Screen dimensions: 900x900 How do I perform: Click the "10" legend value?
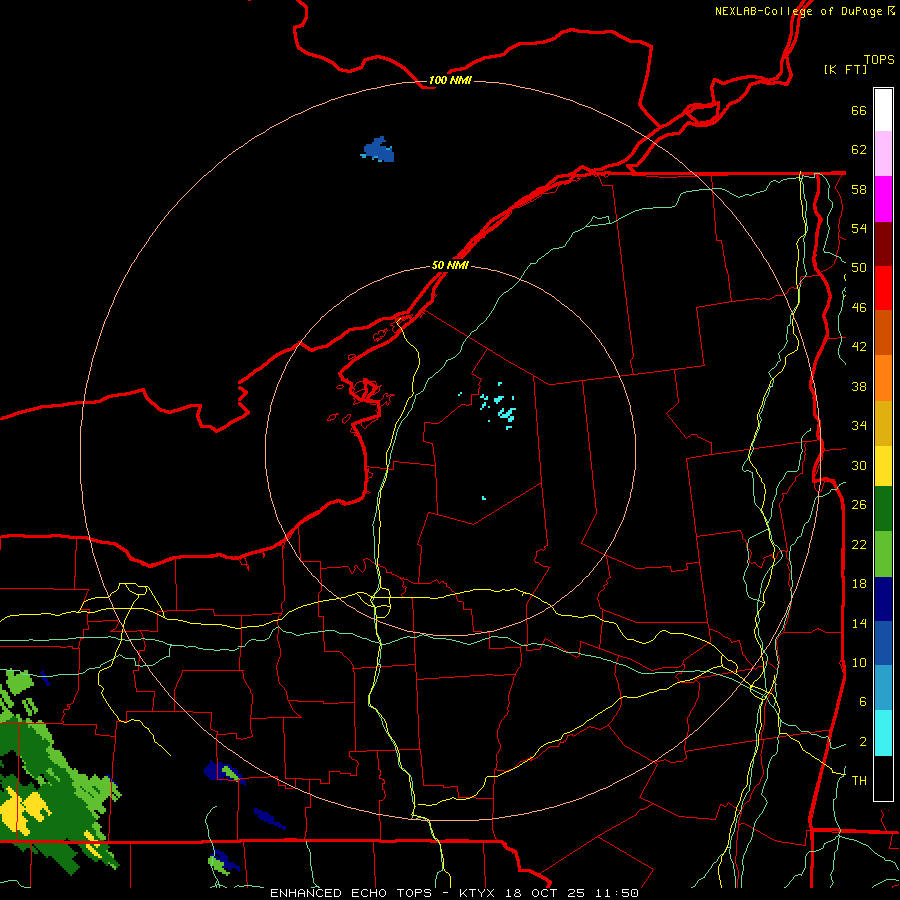point(859,662)
